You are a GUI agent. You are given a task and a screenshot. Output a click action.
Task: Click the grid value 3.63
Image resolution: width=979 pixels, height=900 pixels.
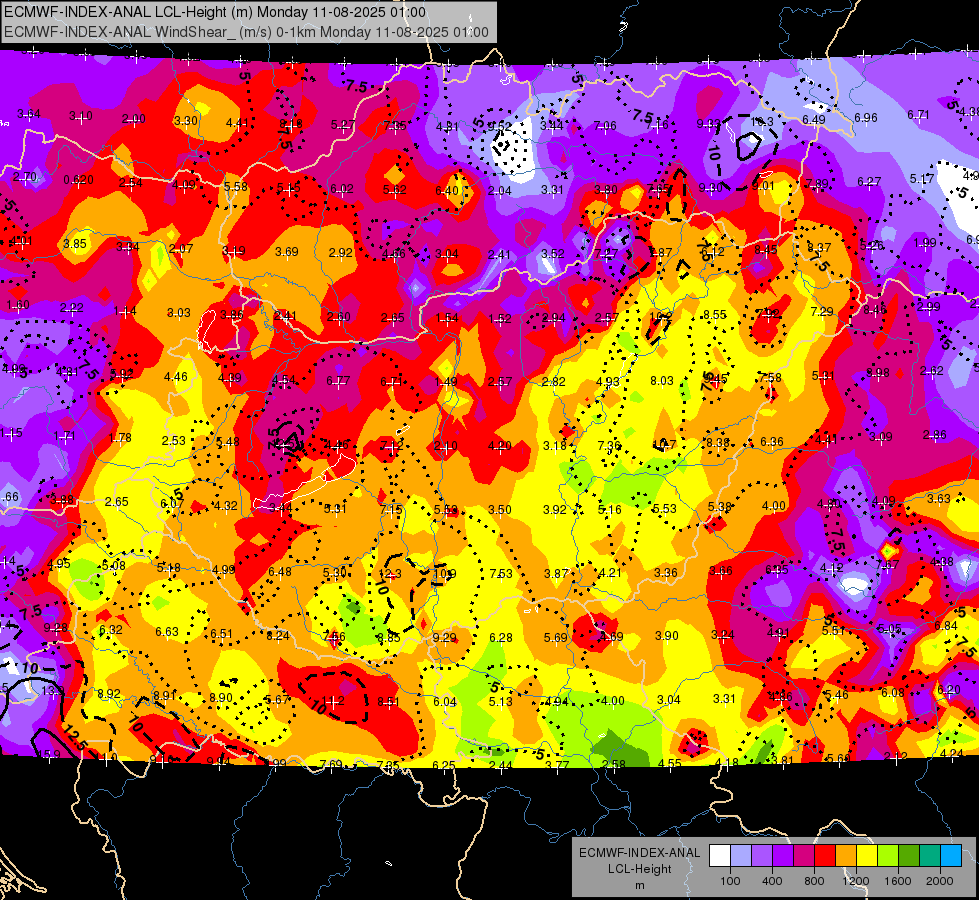coord(938,498)
